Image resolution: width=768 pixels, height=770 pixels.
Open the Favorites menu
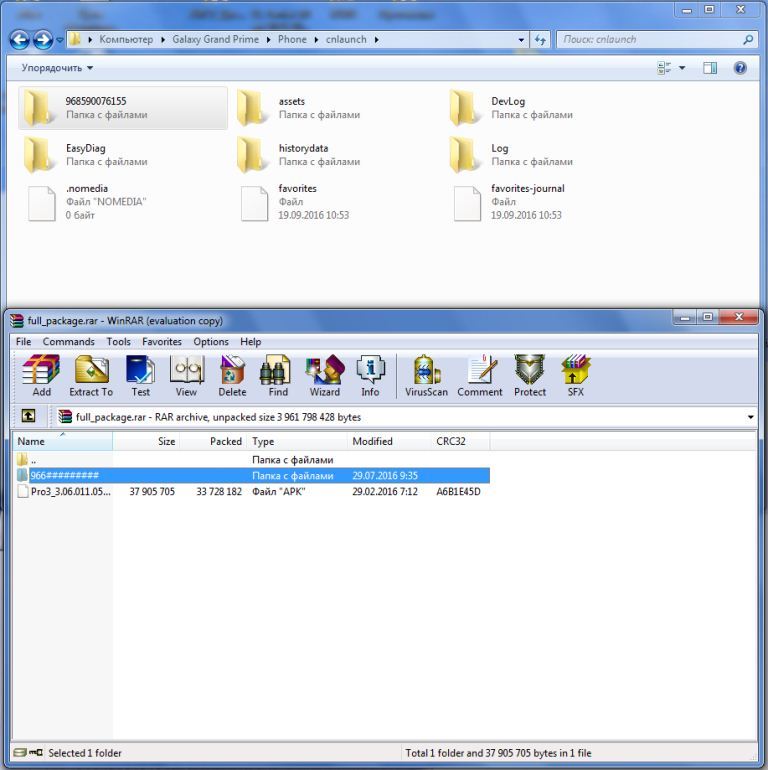pos(162,342)
